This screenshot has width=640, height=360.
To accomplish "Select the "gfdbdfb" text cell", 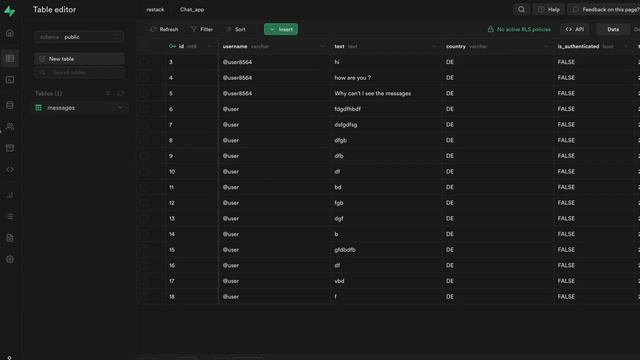I will [x=386, y=250].
